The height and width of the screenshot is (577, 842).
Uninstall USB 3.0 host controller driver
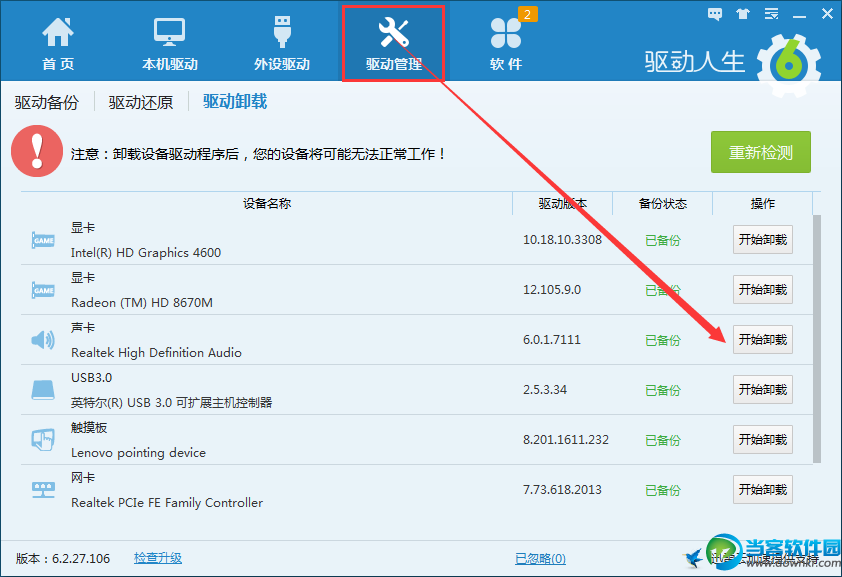[x=763, y=389]
